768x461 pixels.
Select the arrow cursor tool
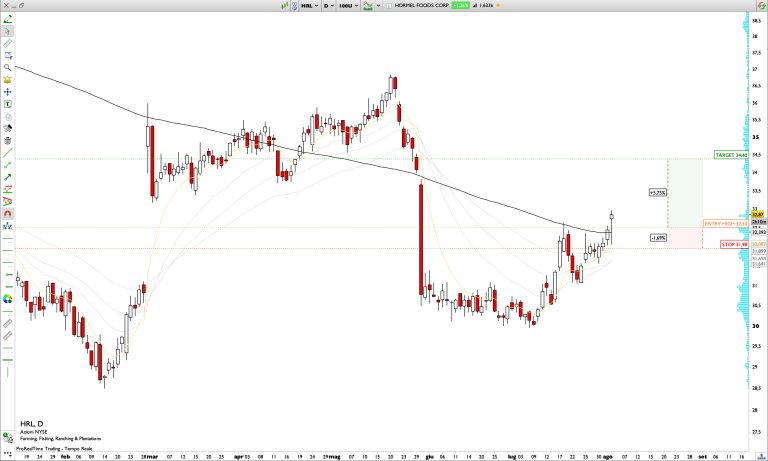coord(8,31)
